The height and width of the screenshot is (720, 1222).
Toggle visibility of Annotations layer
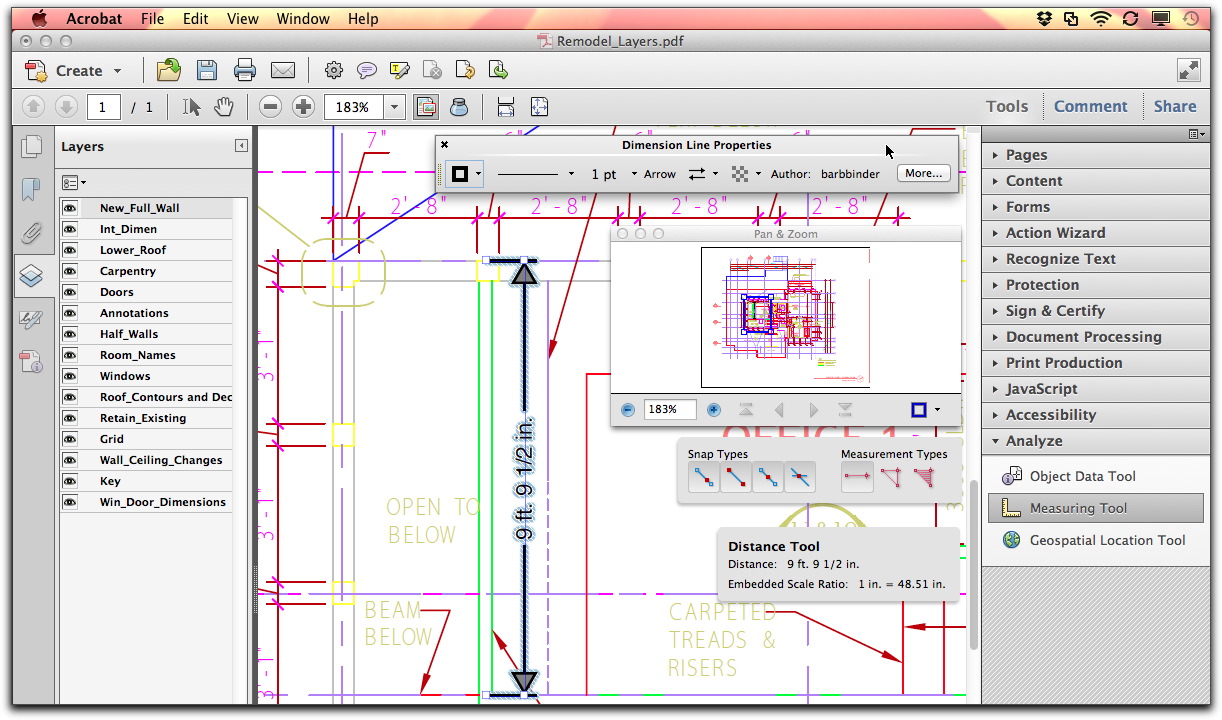click(70, 313)
